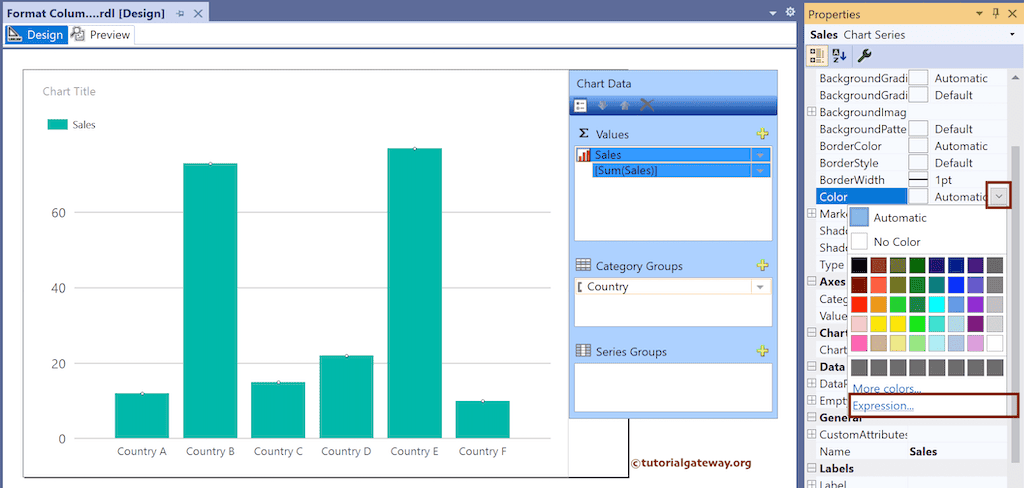Viewport: 1024px width, 488px height.
Task: Switch to the Preview tab
Action: click(x=101, y=35)
